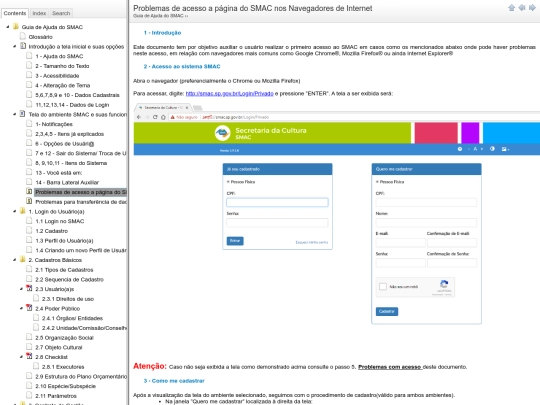Open 2.2 Sequencia de Cadastro topic
Screen dimensions: 540x405
click(x=69, y=279)
